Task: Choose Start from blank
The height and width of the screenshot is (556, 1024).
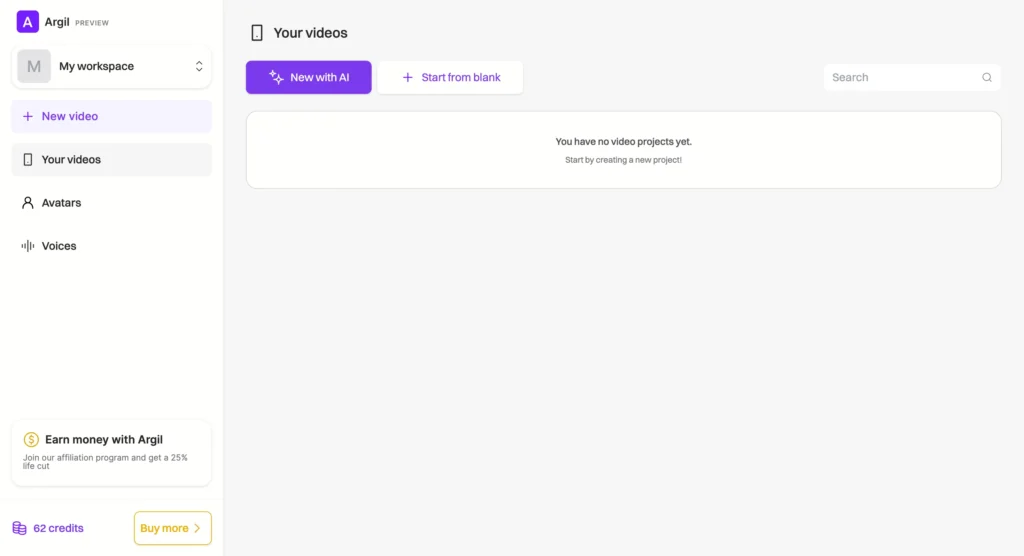Action: (450, 77)
